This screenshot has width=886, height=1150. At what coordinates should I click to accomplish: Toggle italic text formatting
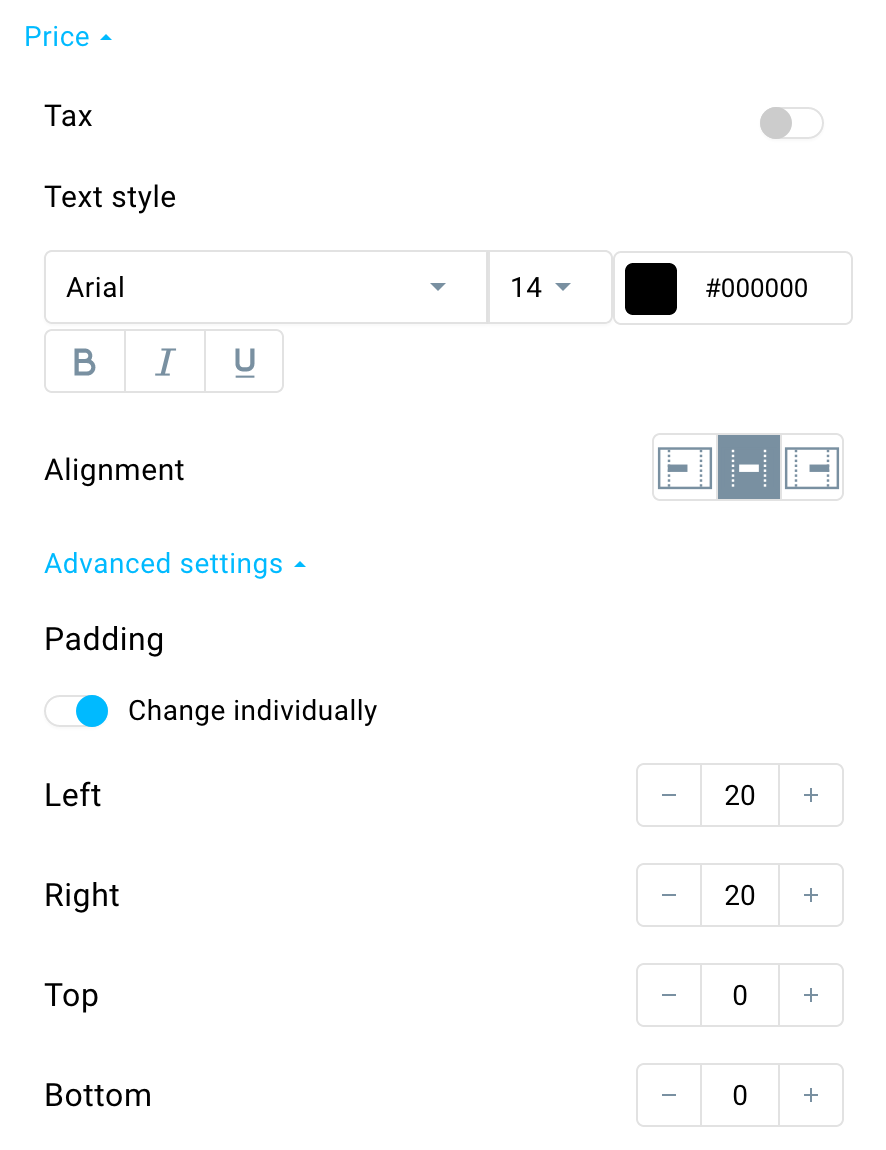[165, 362]
